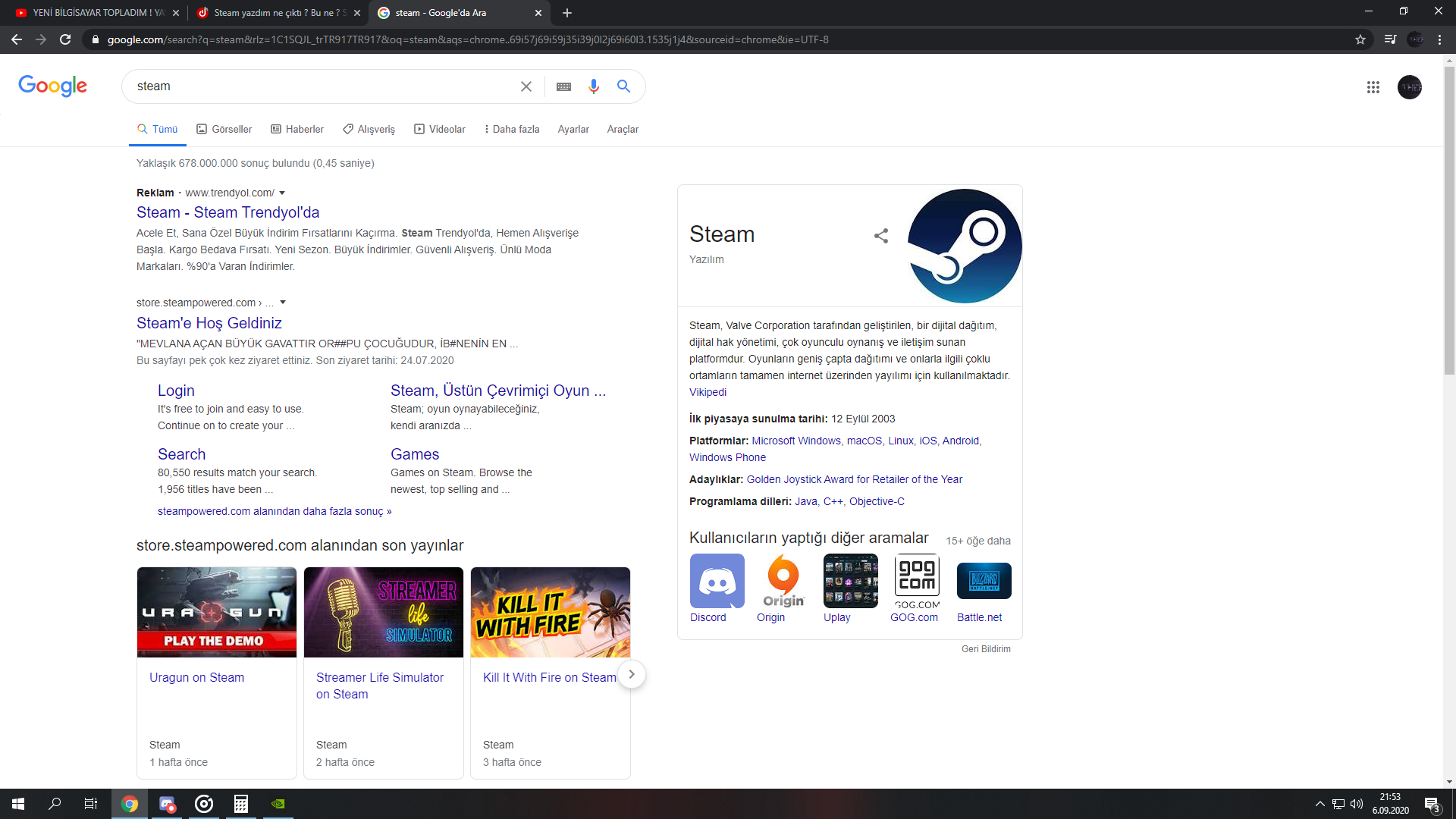
Task: Open the GOG.com related search icon
Action: 918,581
